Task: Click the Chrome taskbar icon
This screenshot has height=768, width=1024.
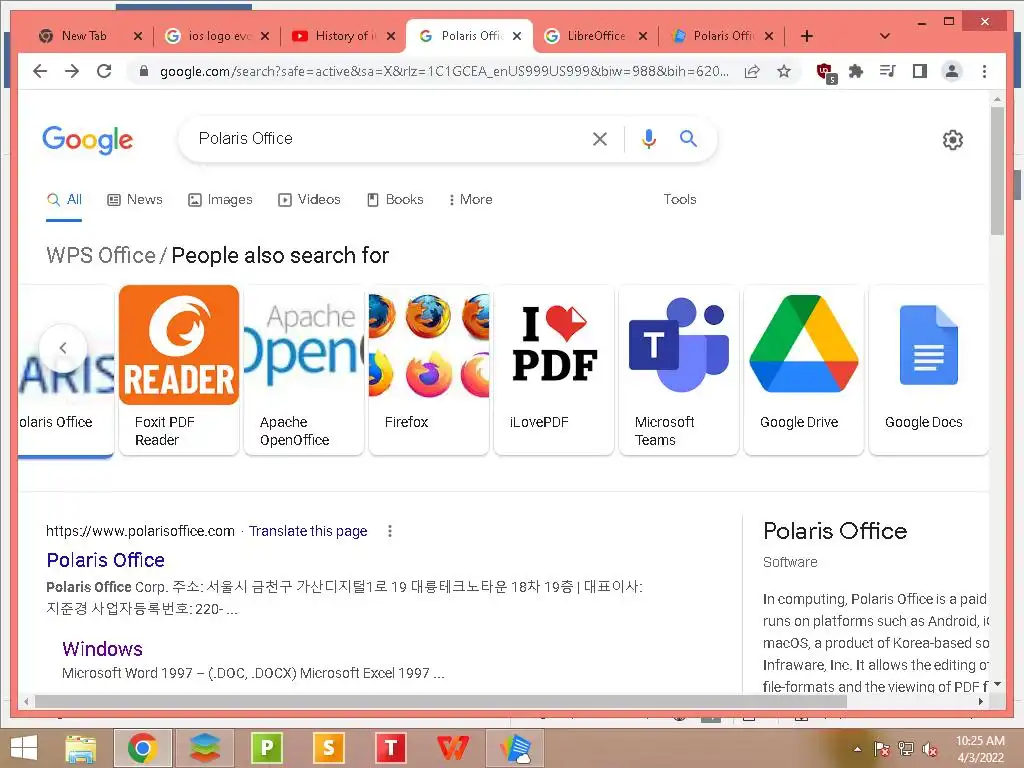Action: coord(142,748)
